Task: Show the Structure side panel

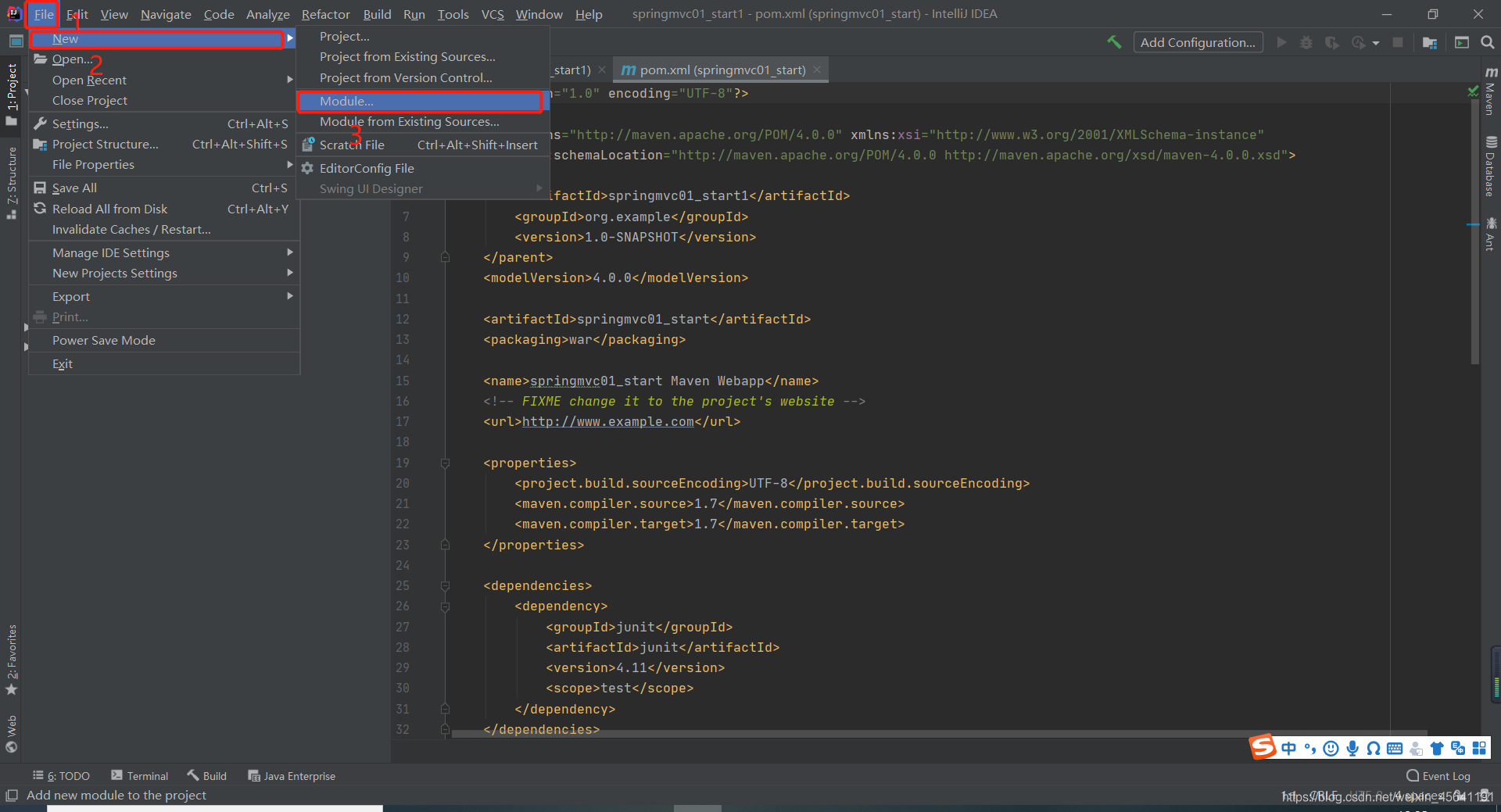Action: (x=12, y=183)
